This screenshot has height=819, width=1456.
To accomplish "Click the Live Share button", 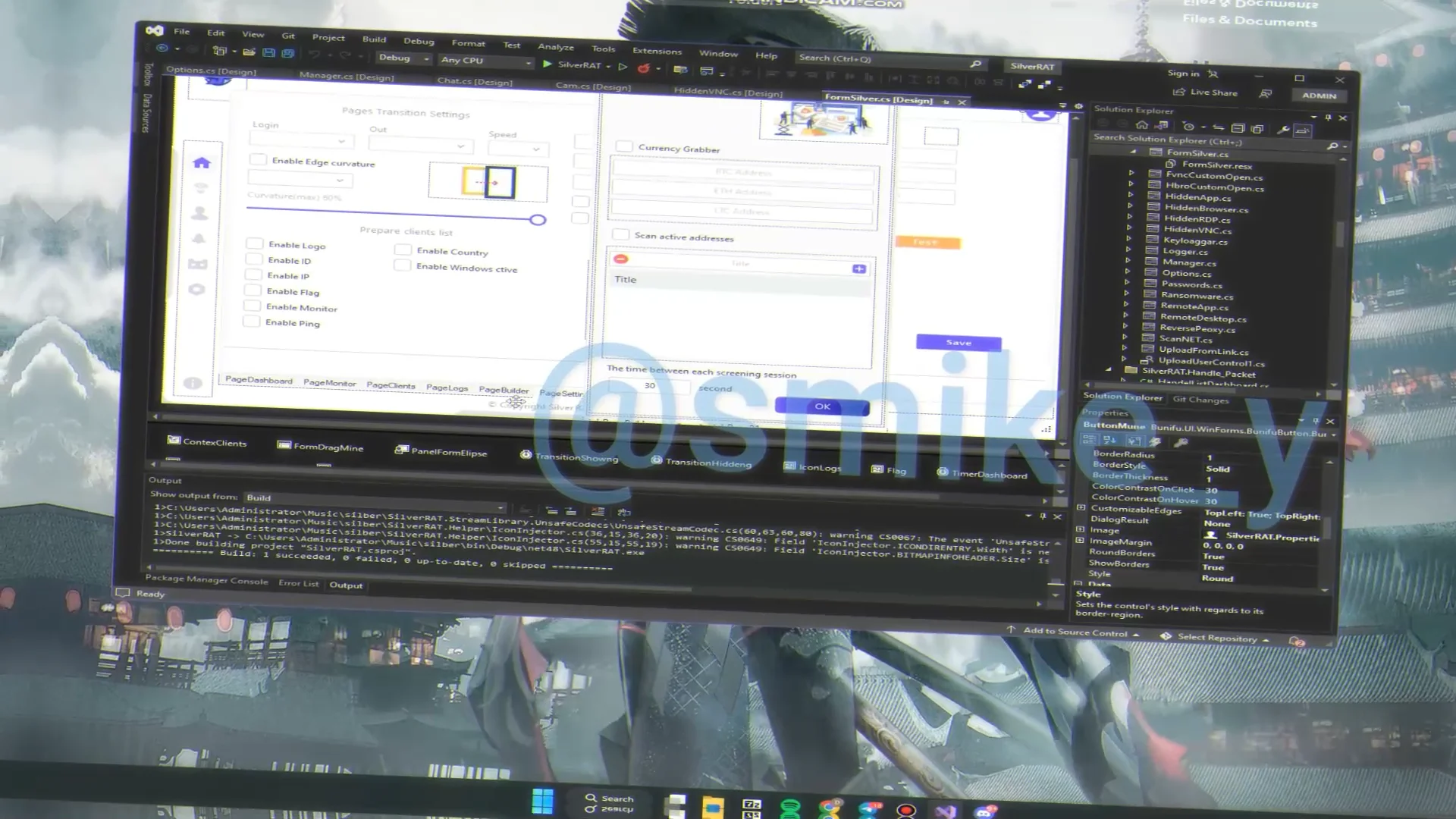I will 1206,93.
